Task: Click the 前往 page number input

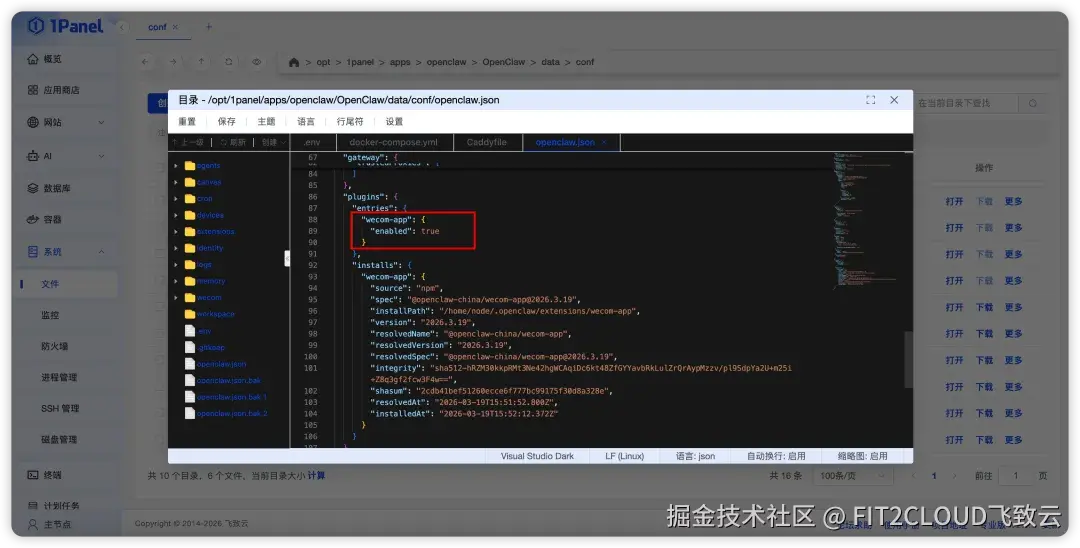Action: [1016, 476]
